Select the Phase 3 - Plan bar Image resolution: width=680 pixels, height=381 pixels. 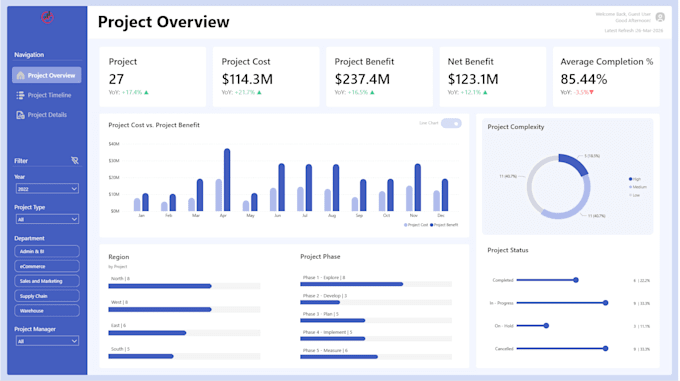332,321
